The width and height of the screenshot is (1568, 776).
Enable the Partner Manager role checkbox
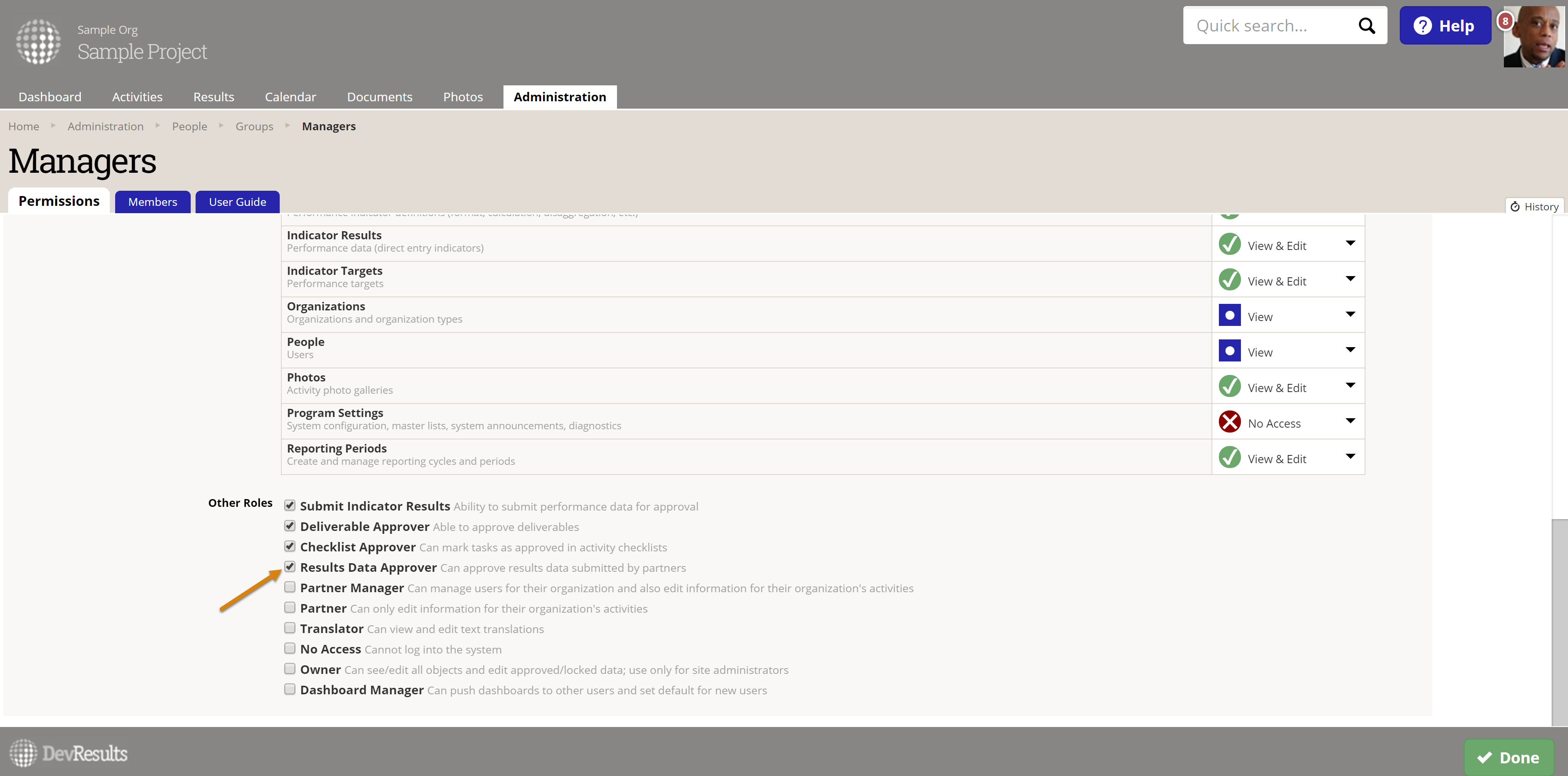point(290,587)
